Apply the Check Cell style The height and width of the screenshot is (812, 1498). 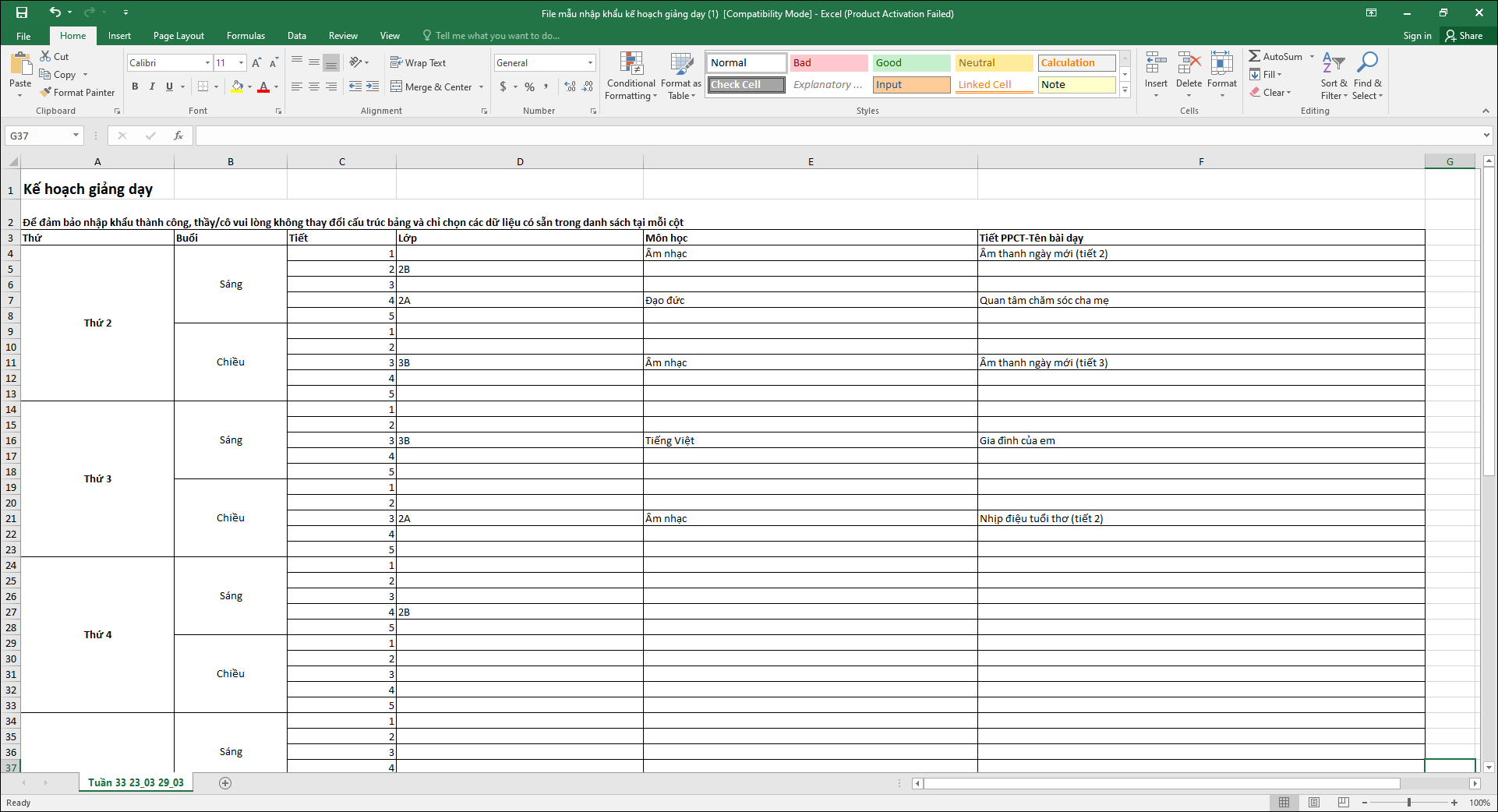pyautogui.click(x=747, y=84)
